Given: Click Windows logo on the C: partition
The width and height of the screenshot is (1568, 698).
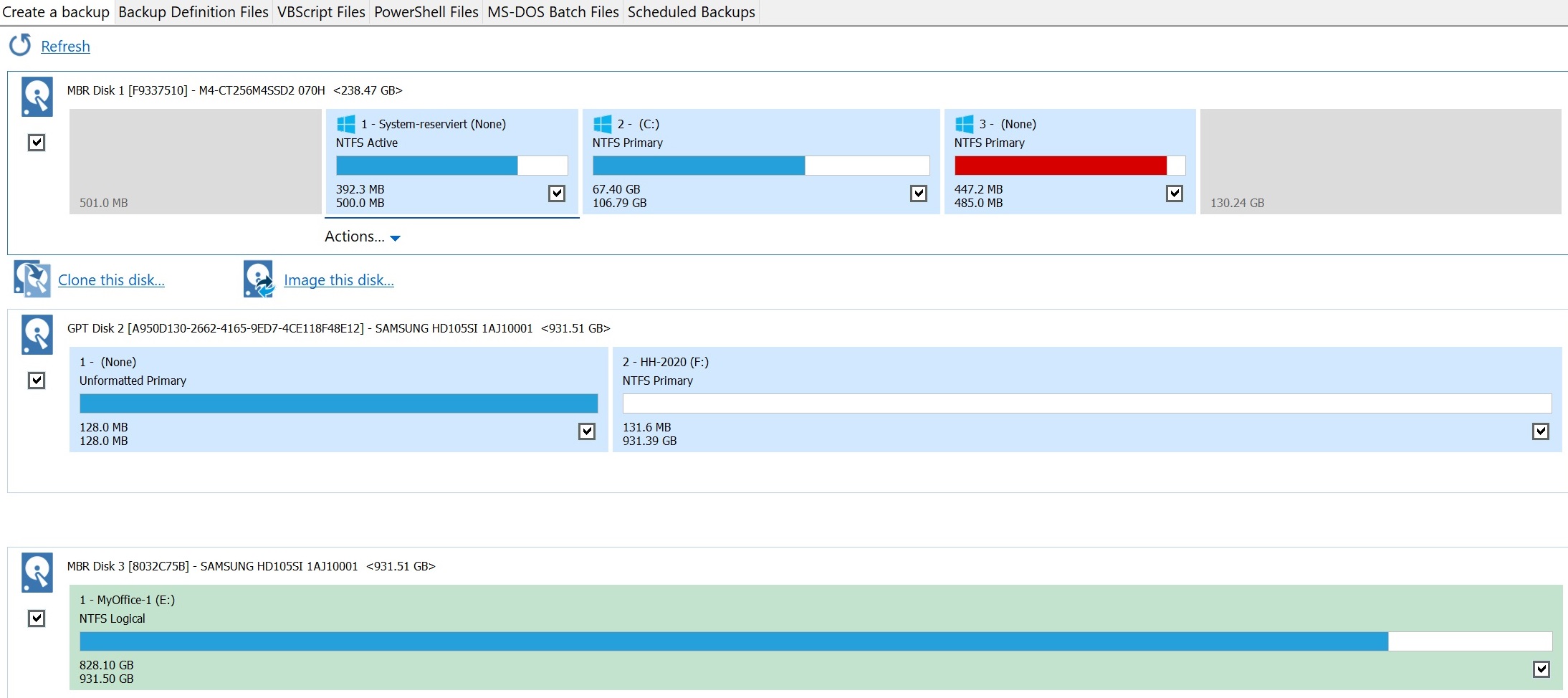Looking at the screenshot, I should 603,124.
